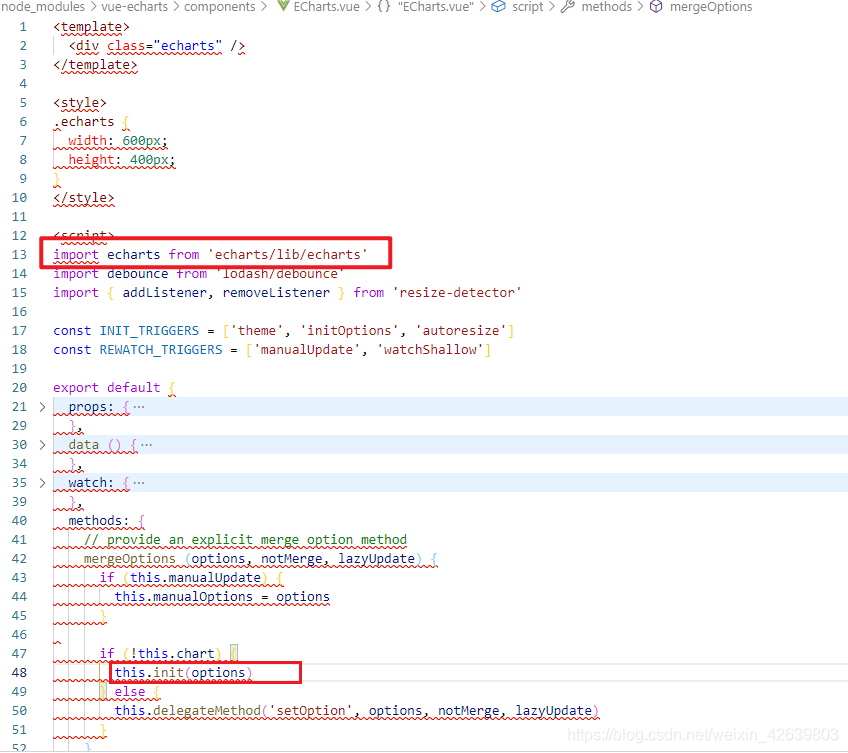Click the 'theme' string on line 17
848x753 pixels.
pyautogui.click(x=257, y=331)
